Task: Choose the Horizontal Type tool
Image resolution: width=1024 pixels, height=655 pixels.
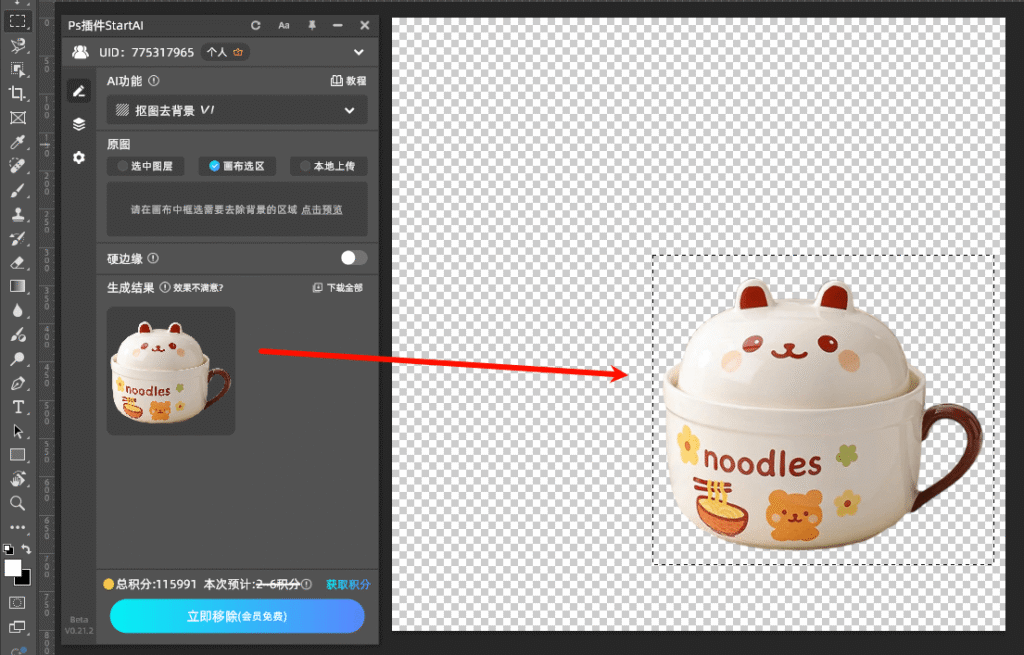Action: pyautogui.click(x=18, y=407)
